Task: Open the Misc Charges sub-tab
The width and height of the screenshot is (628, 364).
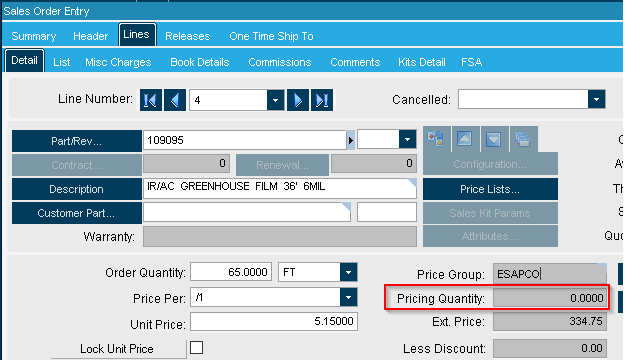Action: coord(118,62)
